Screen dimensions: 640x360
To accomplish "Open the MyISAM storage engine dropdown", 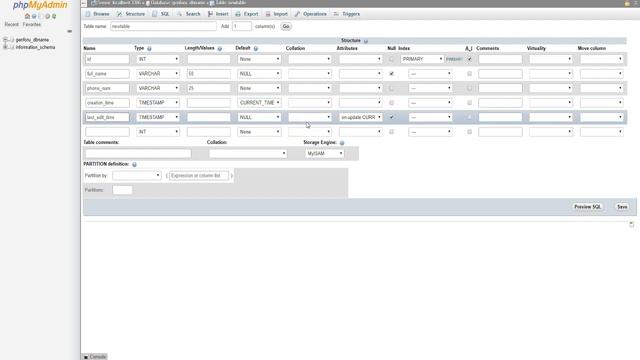I will (324, 153).
